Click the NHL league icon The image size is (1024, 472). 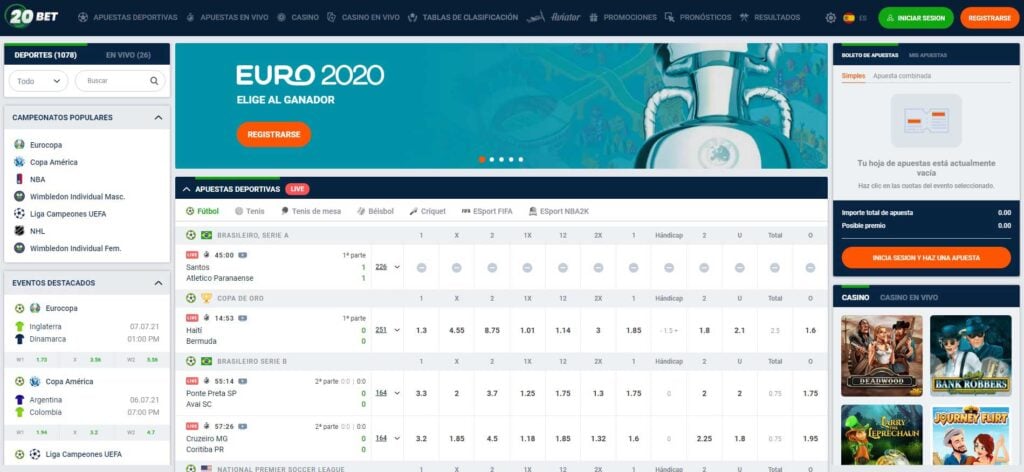[x=19, y=230]
